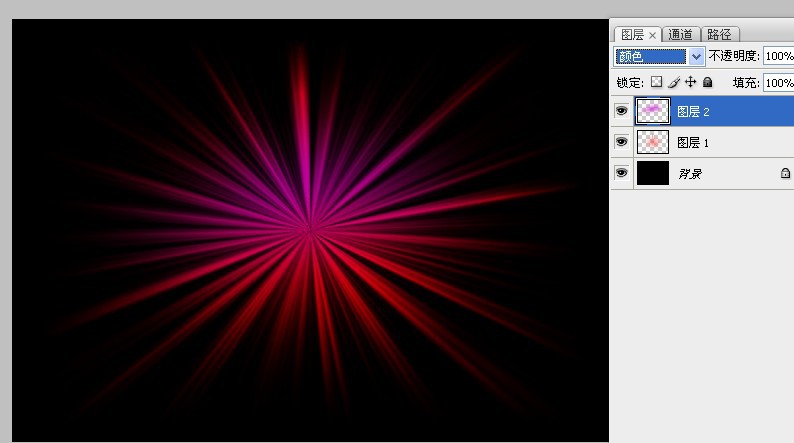Viewport: 794px width, 443px height.
Task: Click the 图层 2 thumbnail
Action: point(653,111)
